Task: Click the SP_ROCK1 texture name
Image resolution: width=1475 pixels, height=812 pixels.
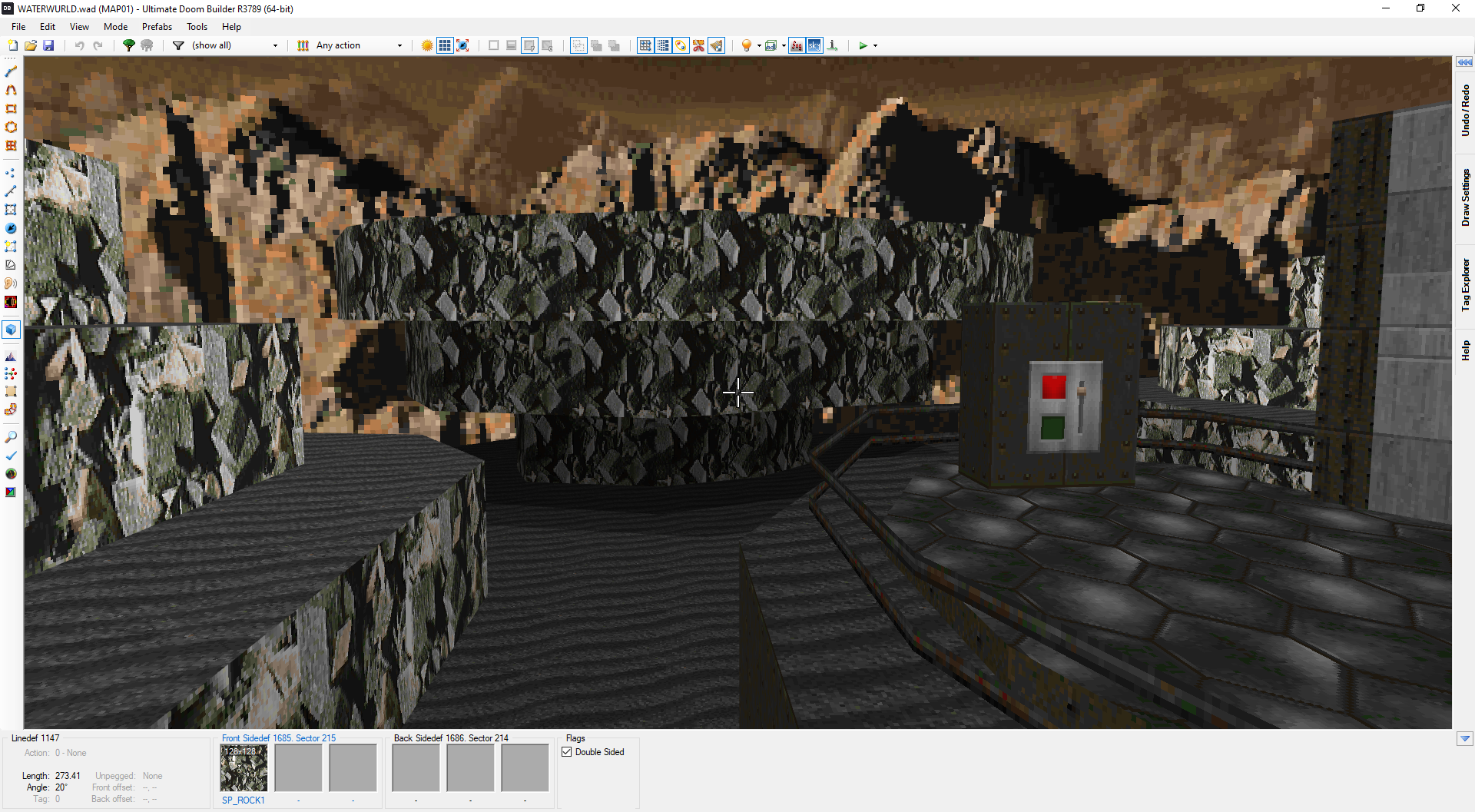Action: tap(244, 800)
